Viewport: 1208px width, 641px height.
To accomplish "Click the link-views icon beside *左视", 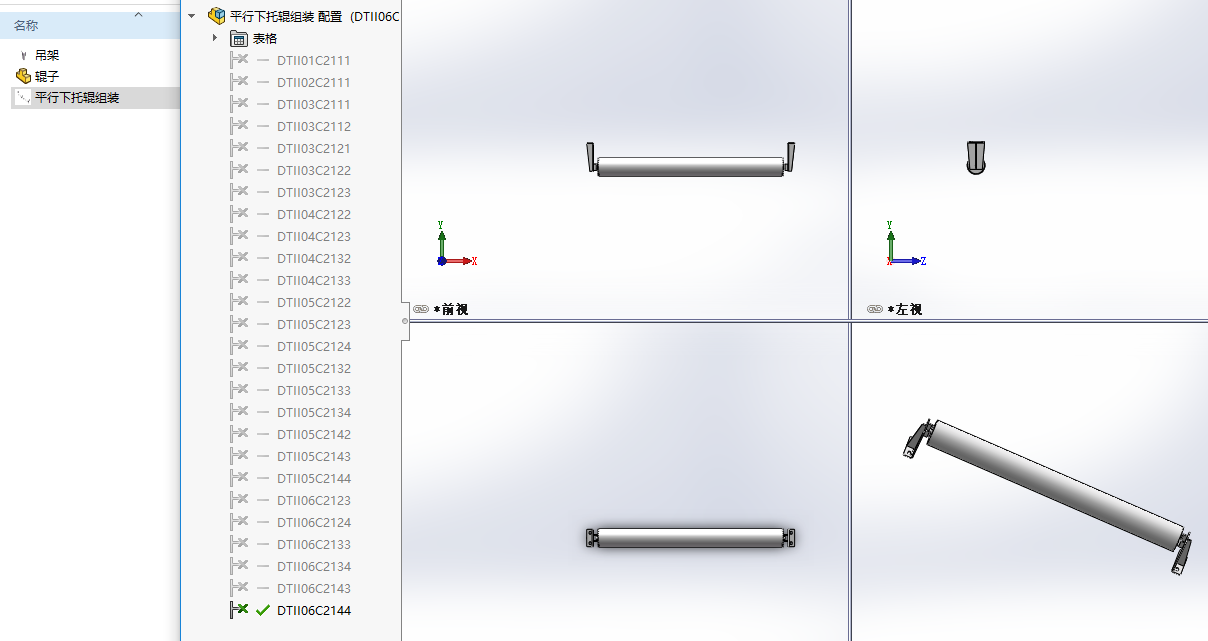I will tap(874, 310).
